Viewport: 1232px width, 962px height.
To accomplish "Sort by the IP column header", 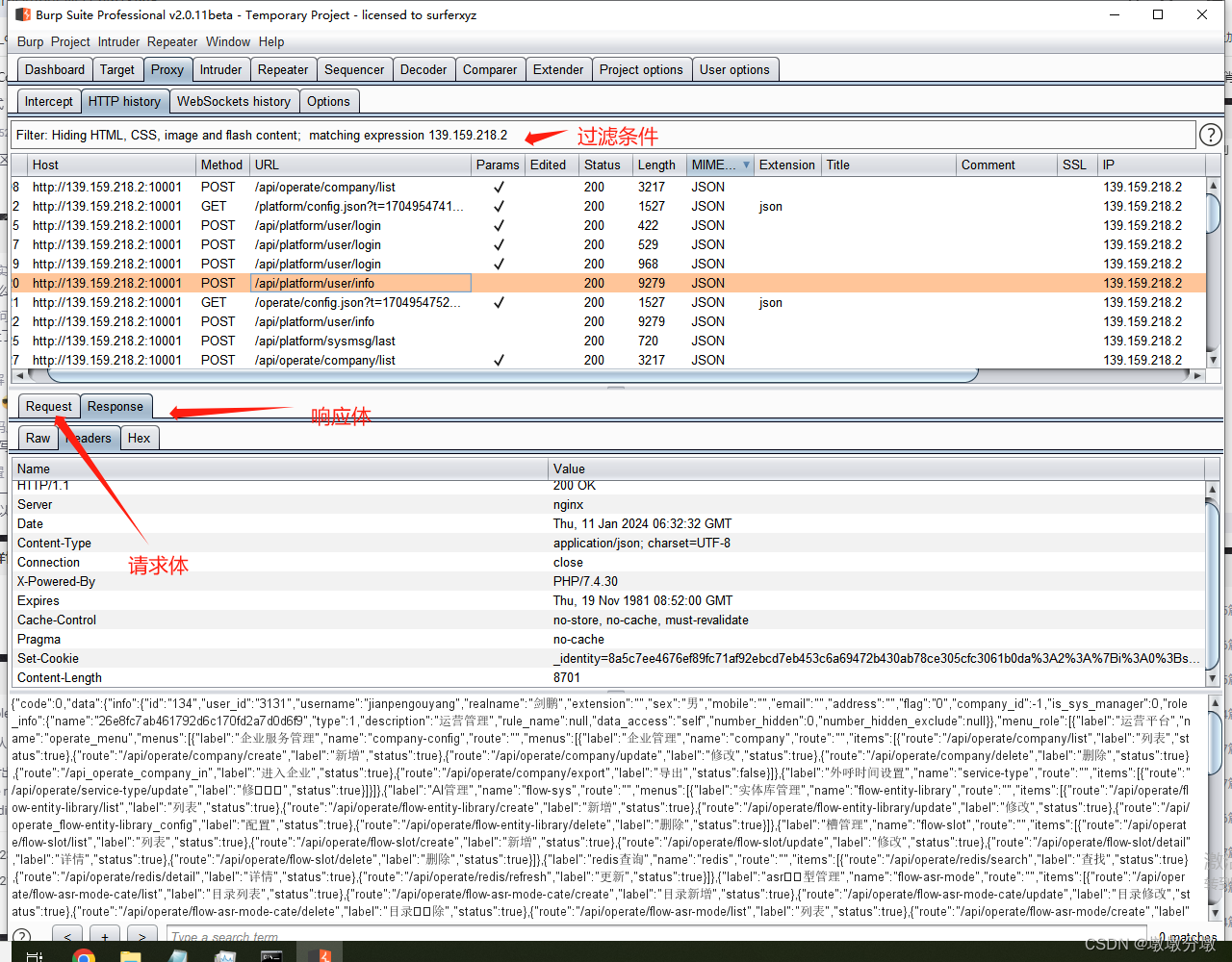I will [1151, 165].
